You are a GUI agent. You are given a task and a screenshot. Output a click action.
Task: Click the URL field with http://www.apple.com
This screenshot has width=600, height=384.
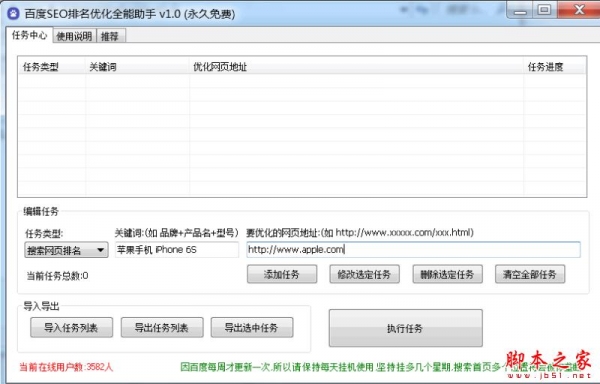(x=414, y=250)
